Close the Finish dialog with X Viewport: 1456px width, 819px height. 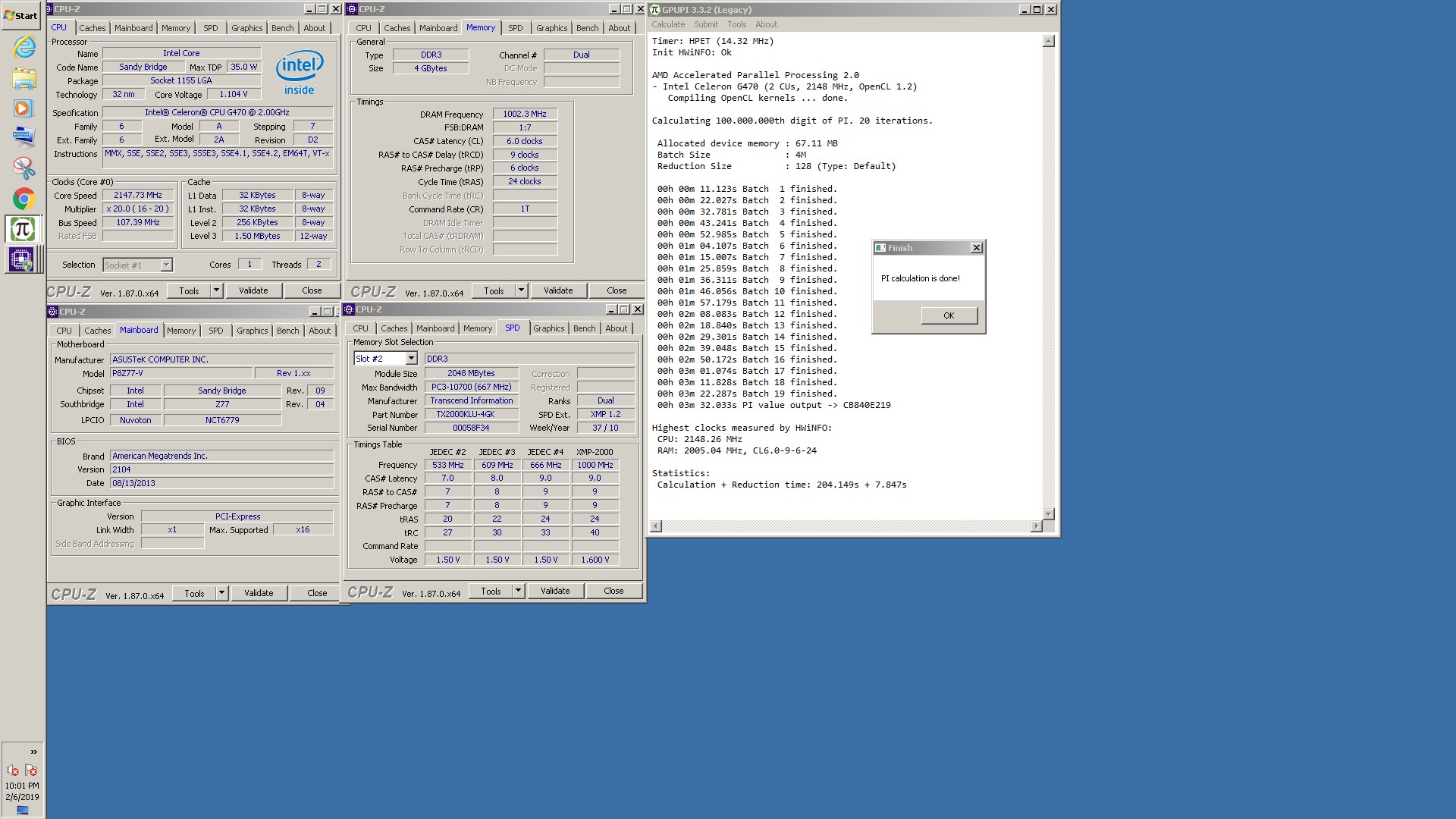[x=977, y=248]
